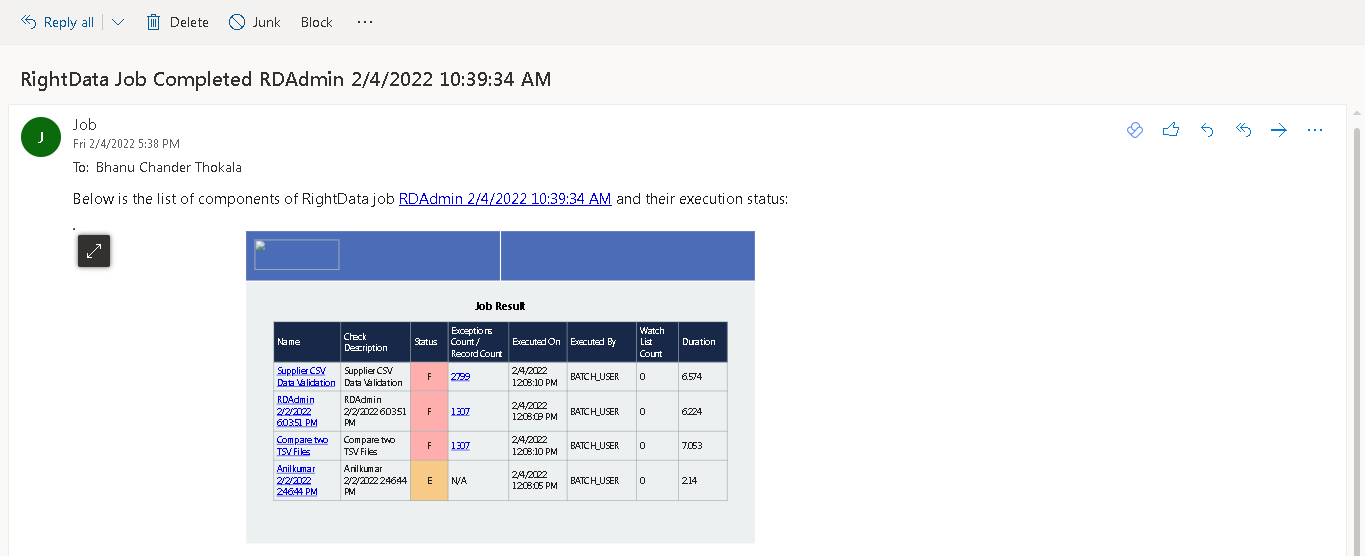Click the Exceptions Count / Record Count header
1365x556 pixels.
478,342
